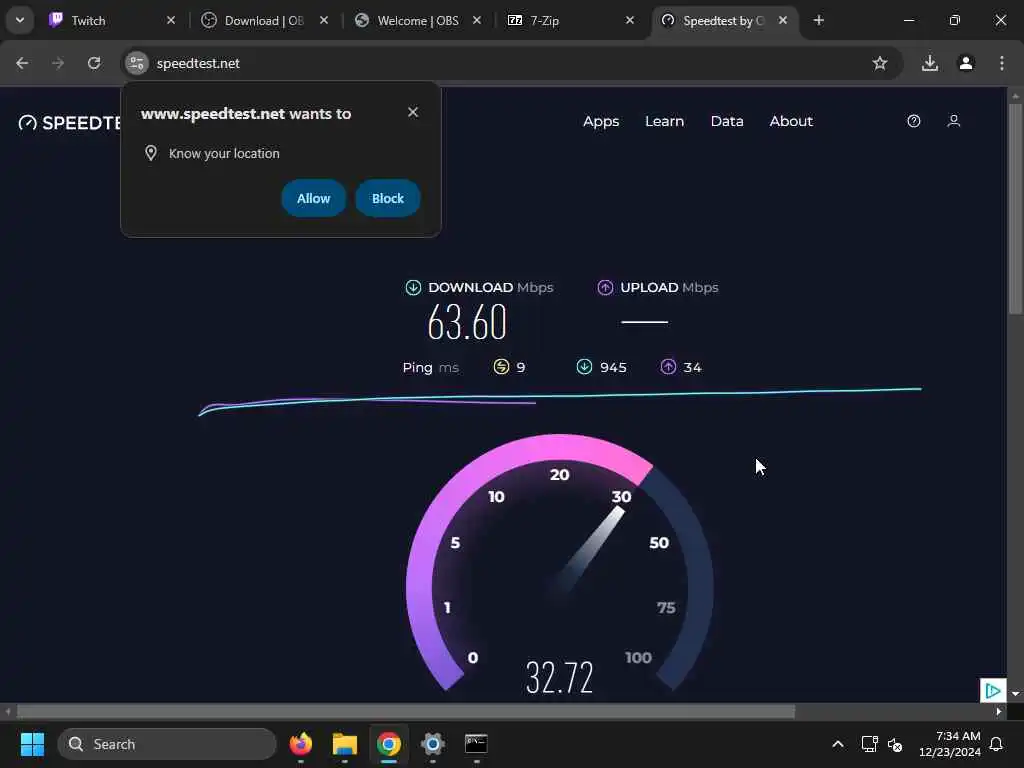Viewport: 1024px width, 768px height.
Task: Close the Twitch tab
Action: pos(171,20)
